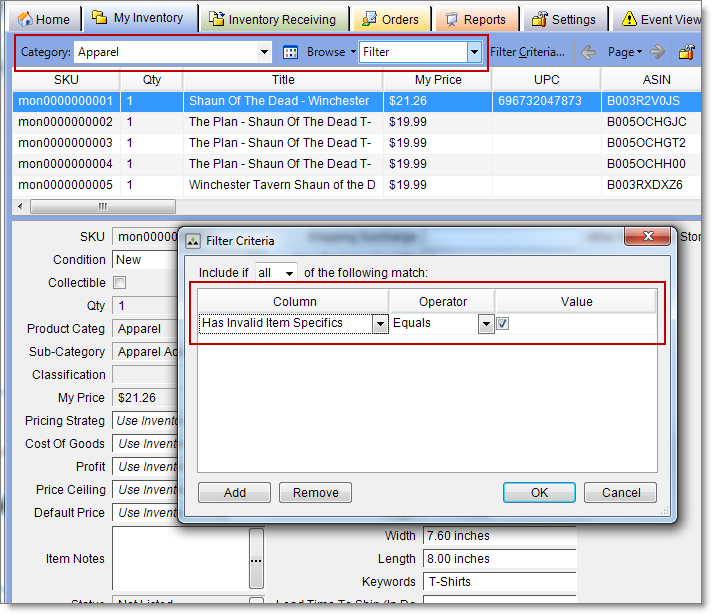Viewport: 712px width, 614px height.
Task: Click the OK button in Filter Criteria
Action: pos(539,492)
